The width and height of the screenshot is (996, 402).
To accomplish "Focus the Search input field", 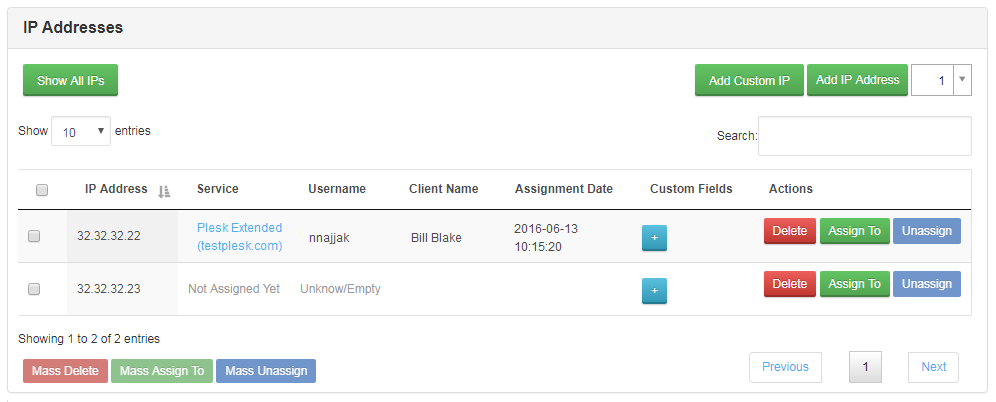I will 865,136.
